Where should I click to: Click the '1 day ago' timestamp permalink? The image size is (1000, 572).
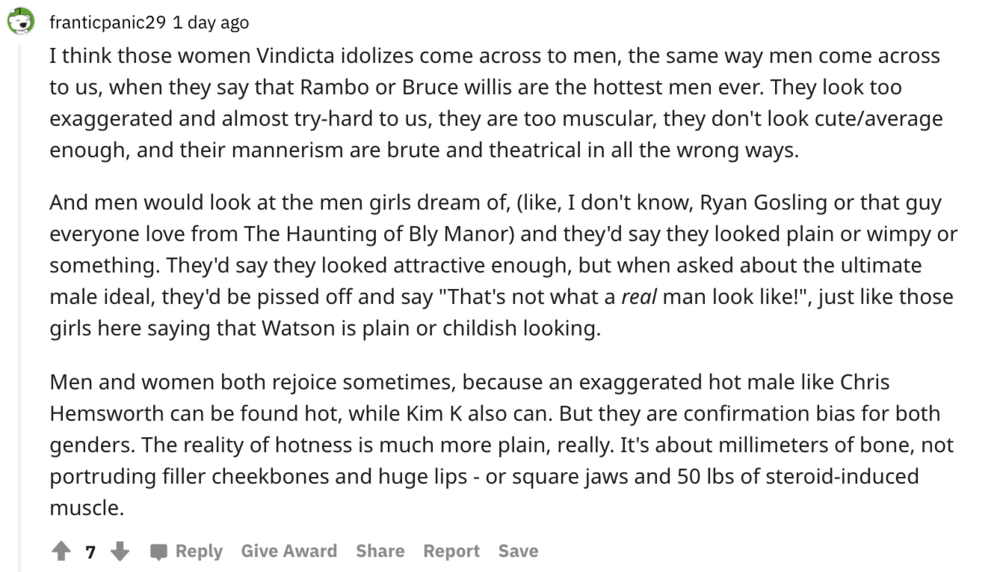coord(210,22)
